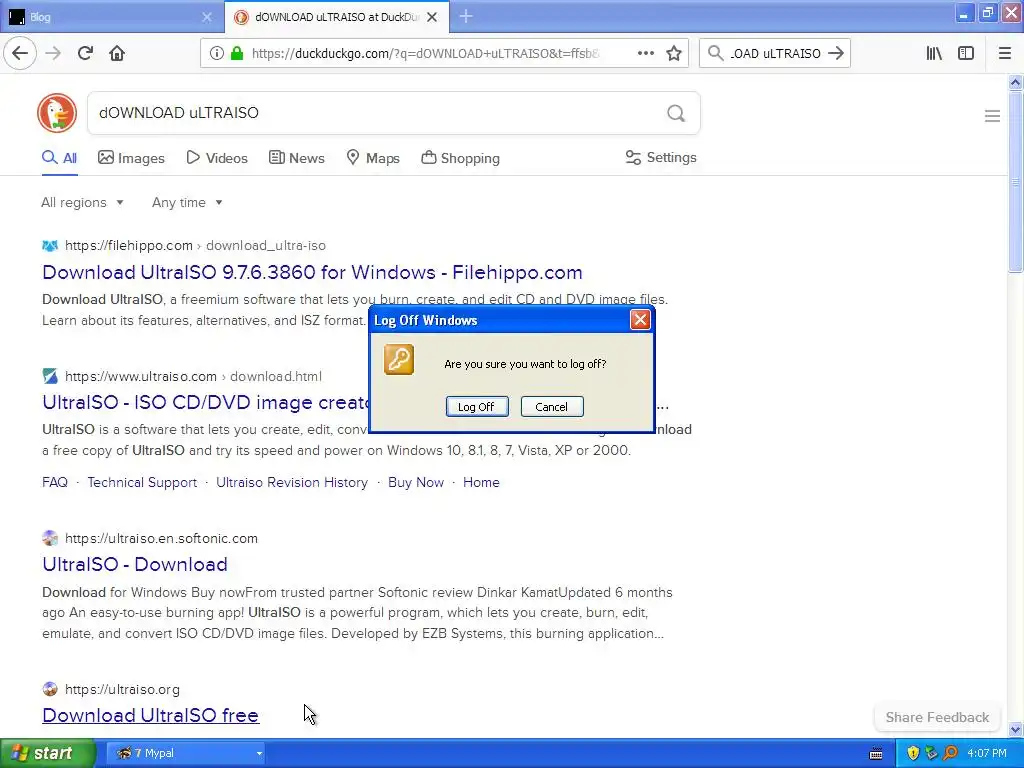Click the magnifier tray icon
This screenshot has height=768, width=1024.
[x=950, y=753]
